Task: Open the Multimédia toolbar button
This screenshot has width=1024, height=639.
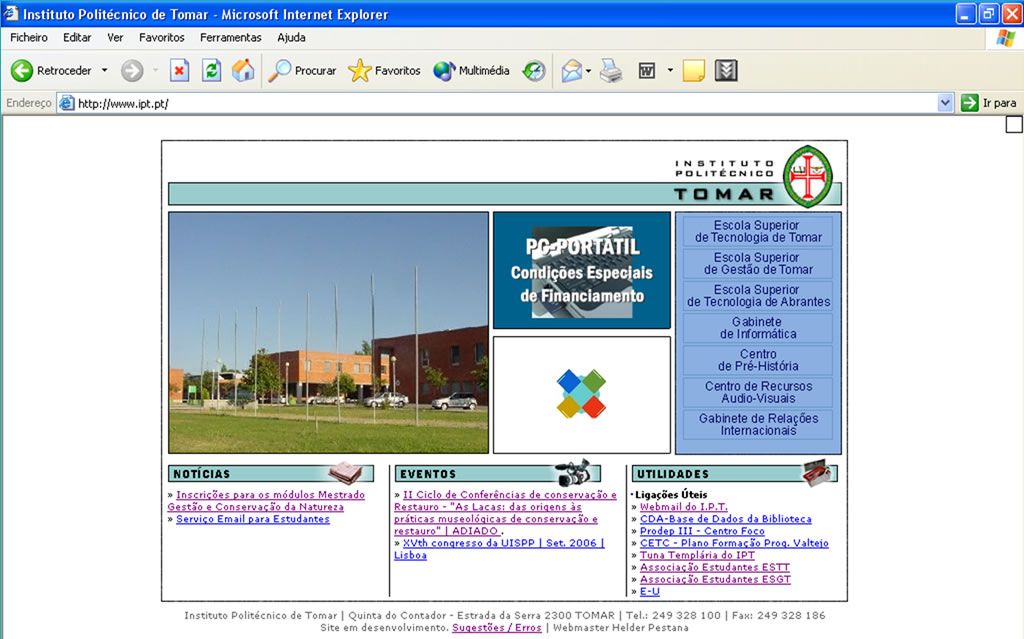Action: click(471, 71)
